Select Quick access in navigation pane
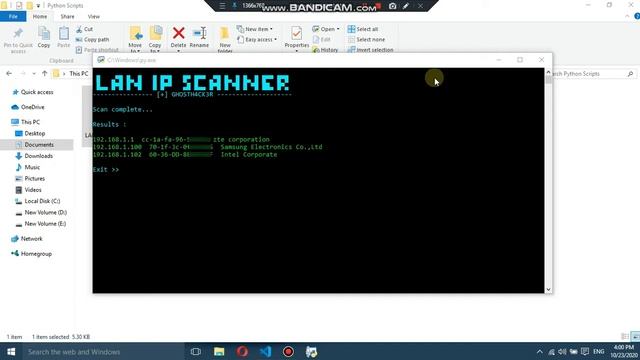 33,92
